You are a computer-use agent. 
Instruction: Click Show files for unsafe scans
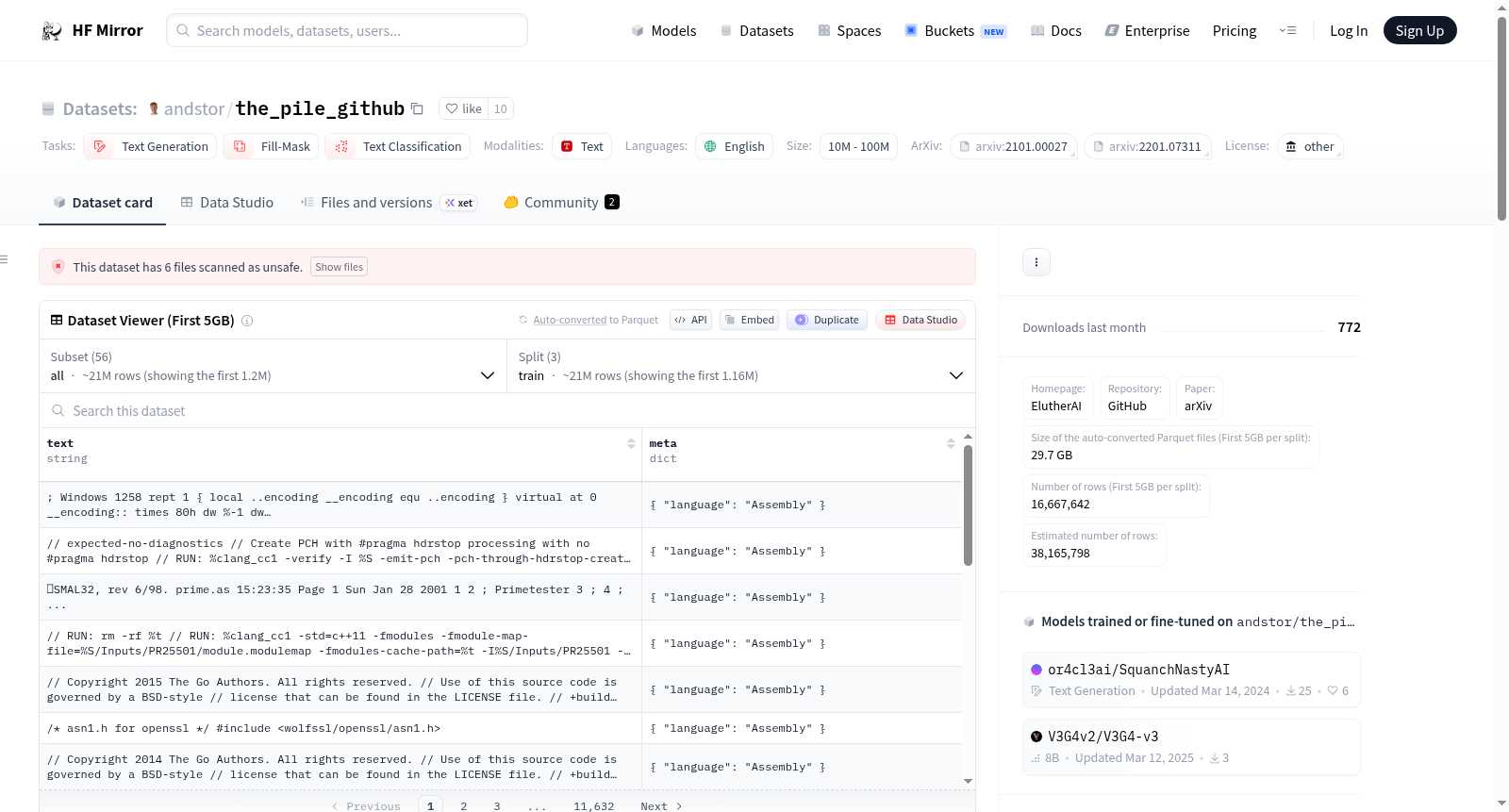340,267
